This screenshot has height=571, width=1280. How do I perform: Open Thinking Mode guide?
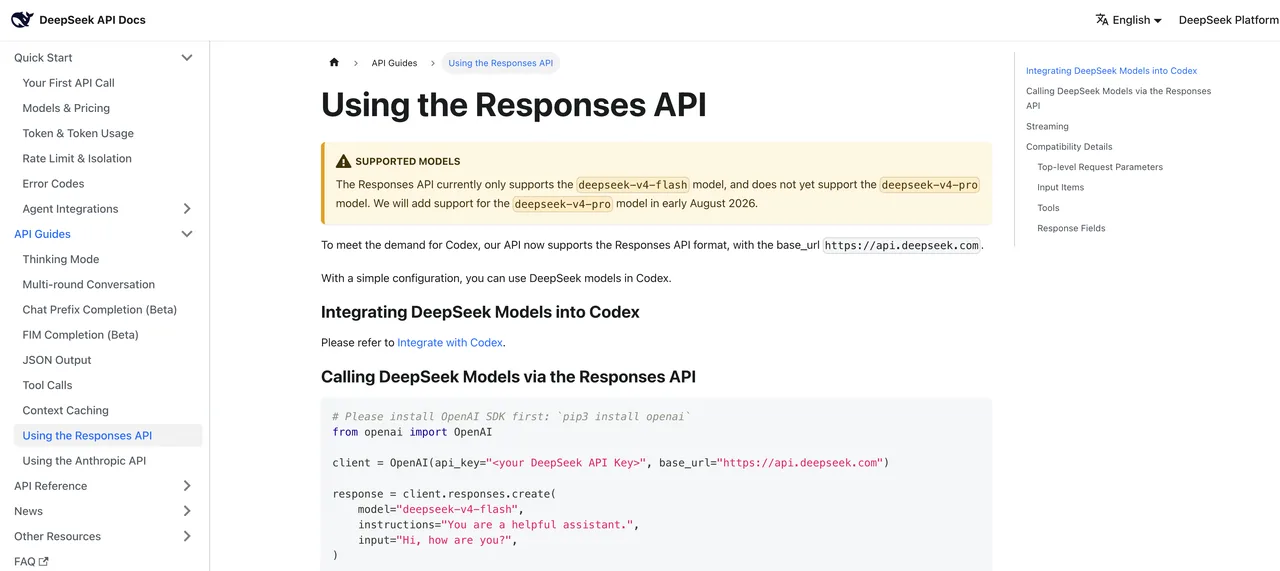click(x=61, y=259)
